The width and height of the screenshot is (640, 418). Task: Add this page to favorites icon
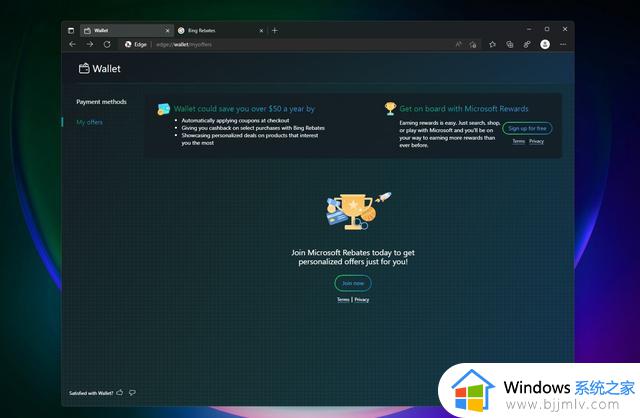[x=473, y=44]
